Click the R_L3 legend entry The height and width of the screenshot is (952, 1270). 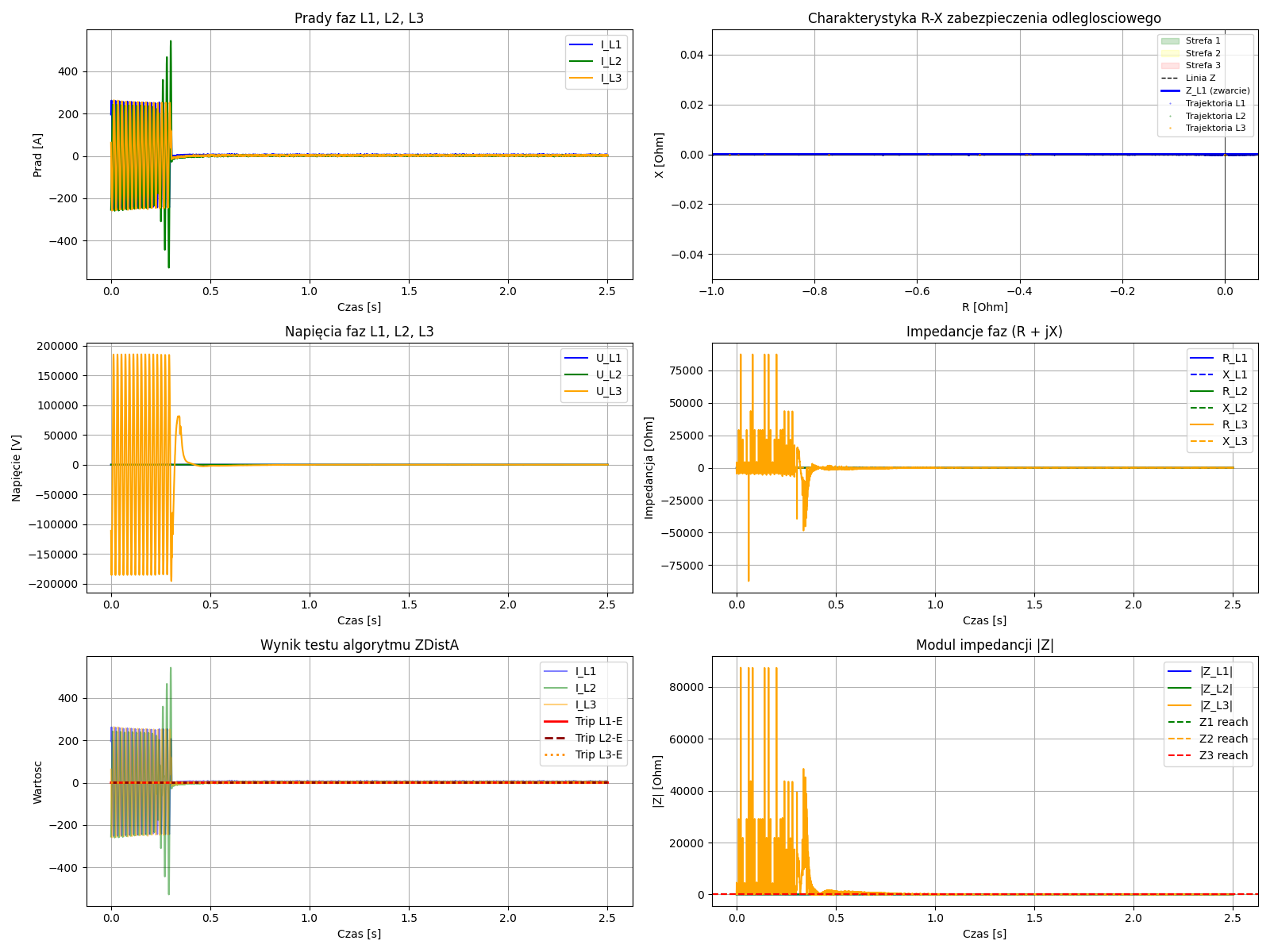pos(1234,424)
